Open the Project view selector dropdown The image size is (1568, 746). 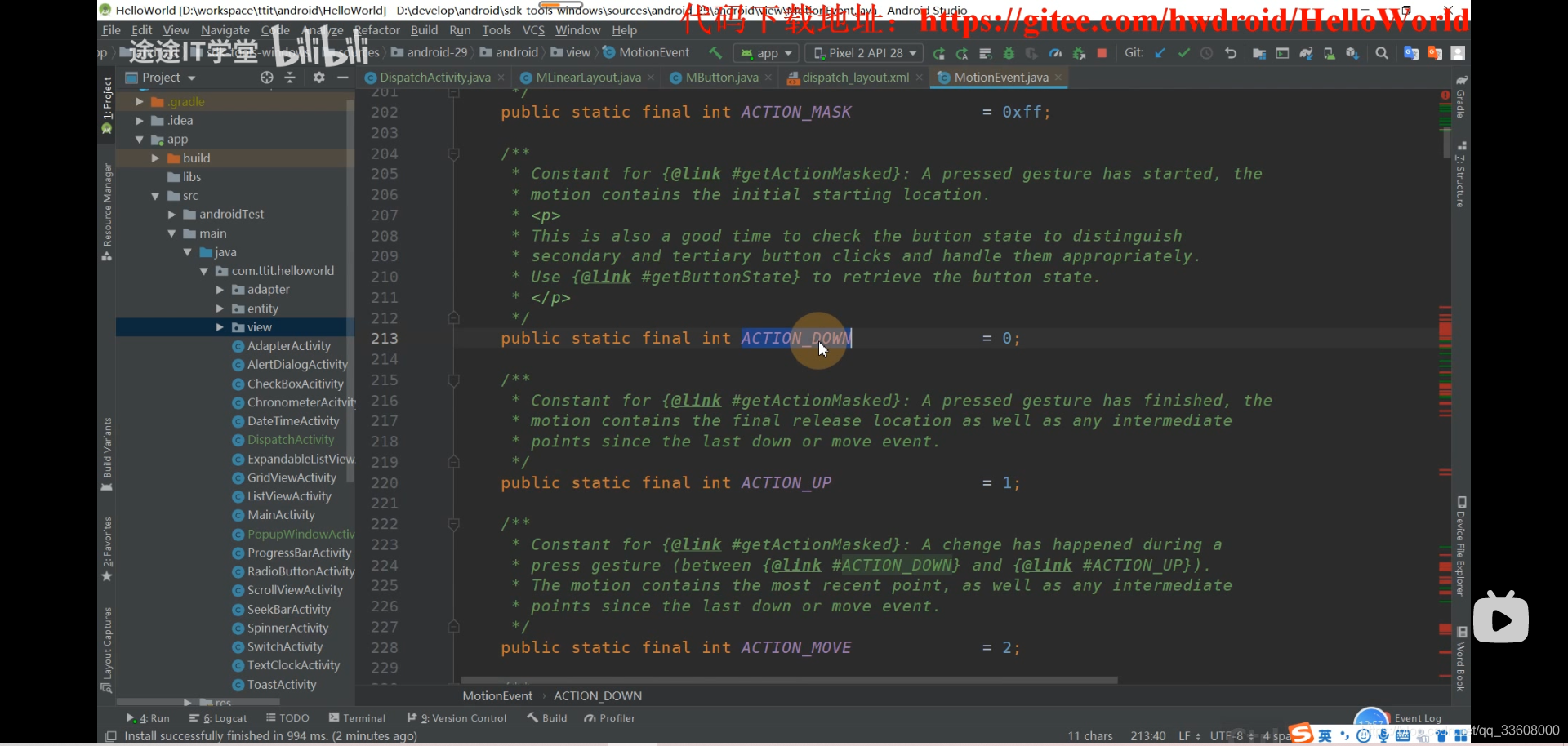click(161, 78)
